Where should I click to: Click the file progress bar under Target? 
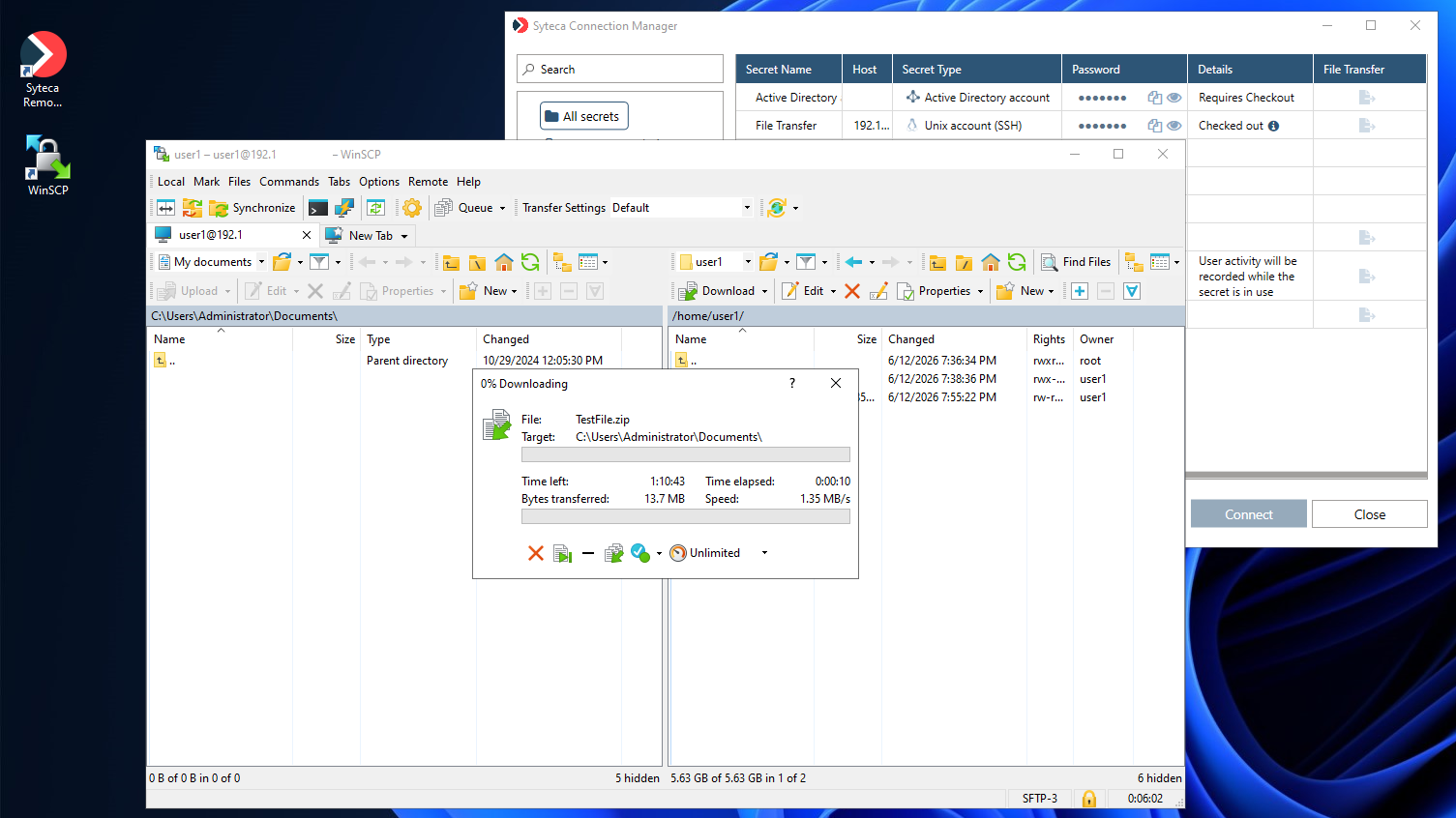tap(685, 454)
